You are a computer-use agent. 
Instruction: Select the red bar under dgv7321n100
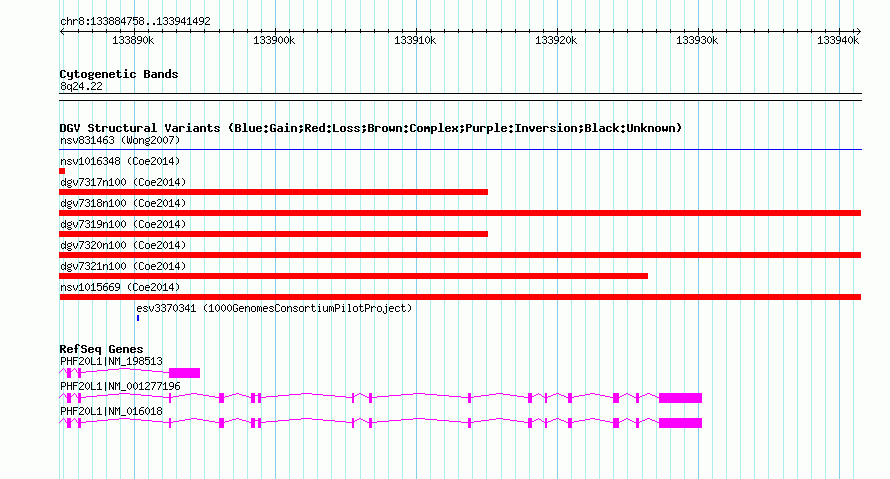tap(354, 276)
